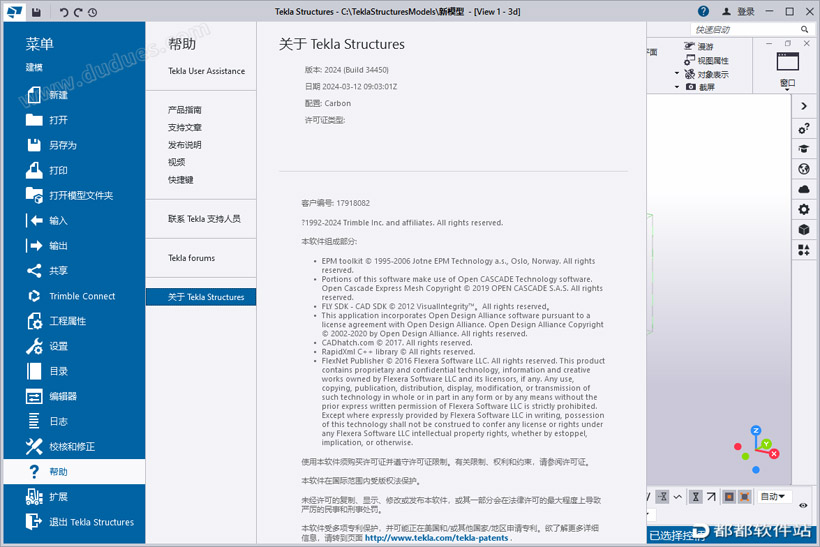Image resolution: width=820 pixels, height=547 pixels.
Task: Open 工程属性 menu entry
Action: 74,321
